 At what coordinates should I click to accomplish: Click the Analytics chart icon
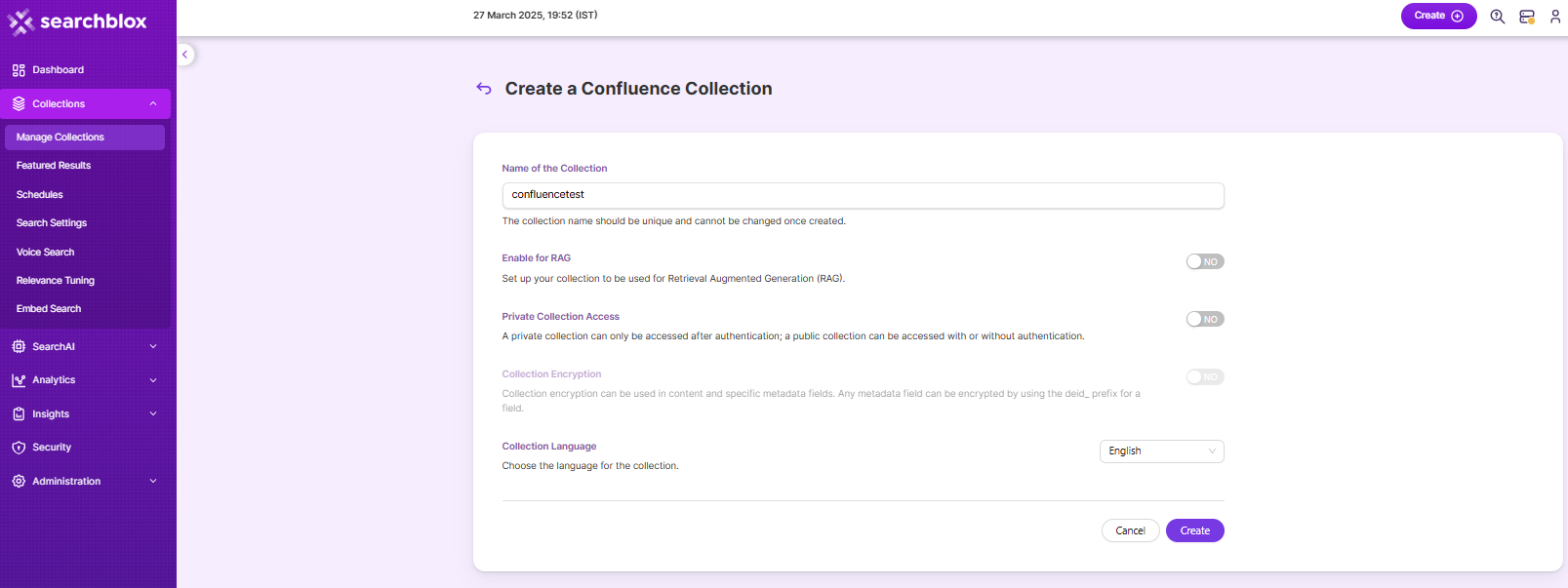click(19, 380)
